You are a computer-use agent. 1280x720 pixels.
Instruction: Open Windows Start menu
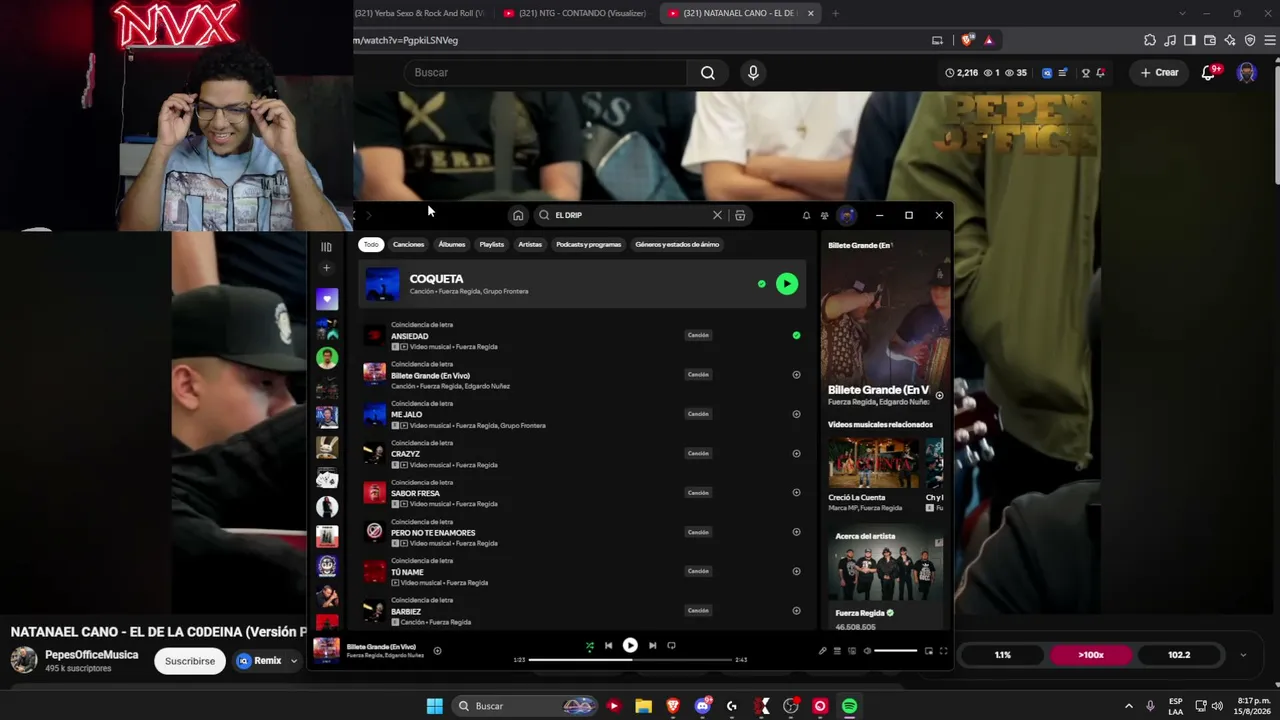click(x=434, y=706)
